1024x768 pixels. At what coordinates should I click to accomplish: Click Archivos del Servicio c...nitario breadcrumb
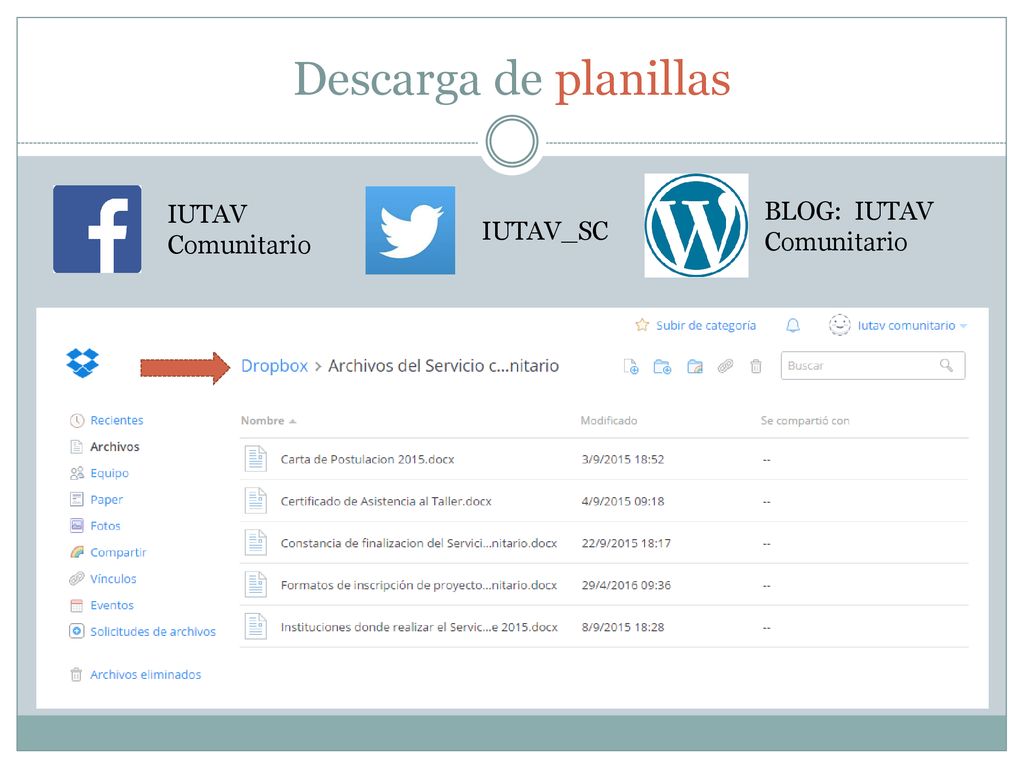pos(443,366)
